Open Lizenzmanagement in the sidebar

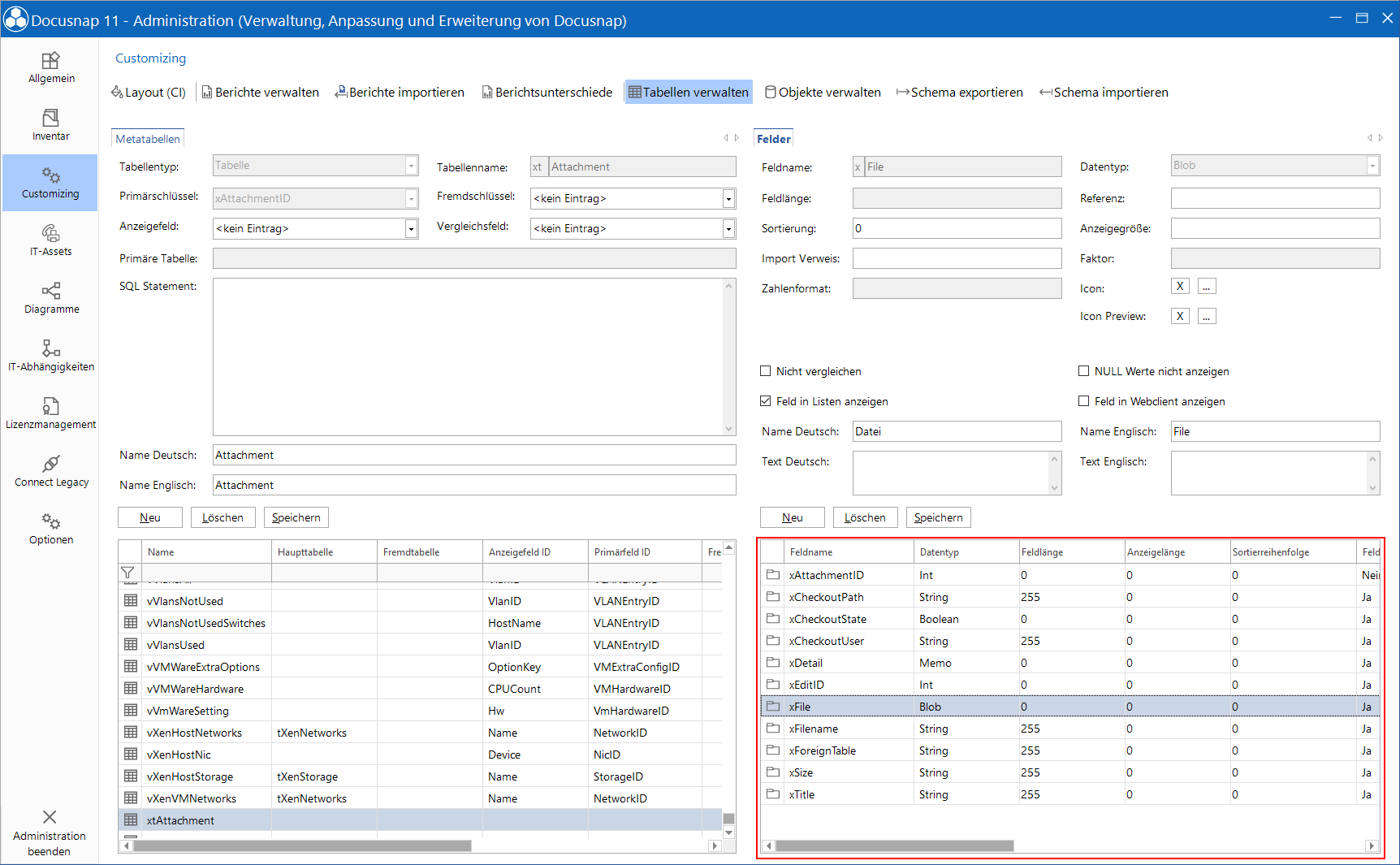click(50, 413)
